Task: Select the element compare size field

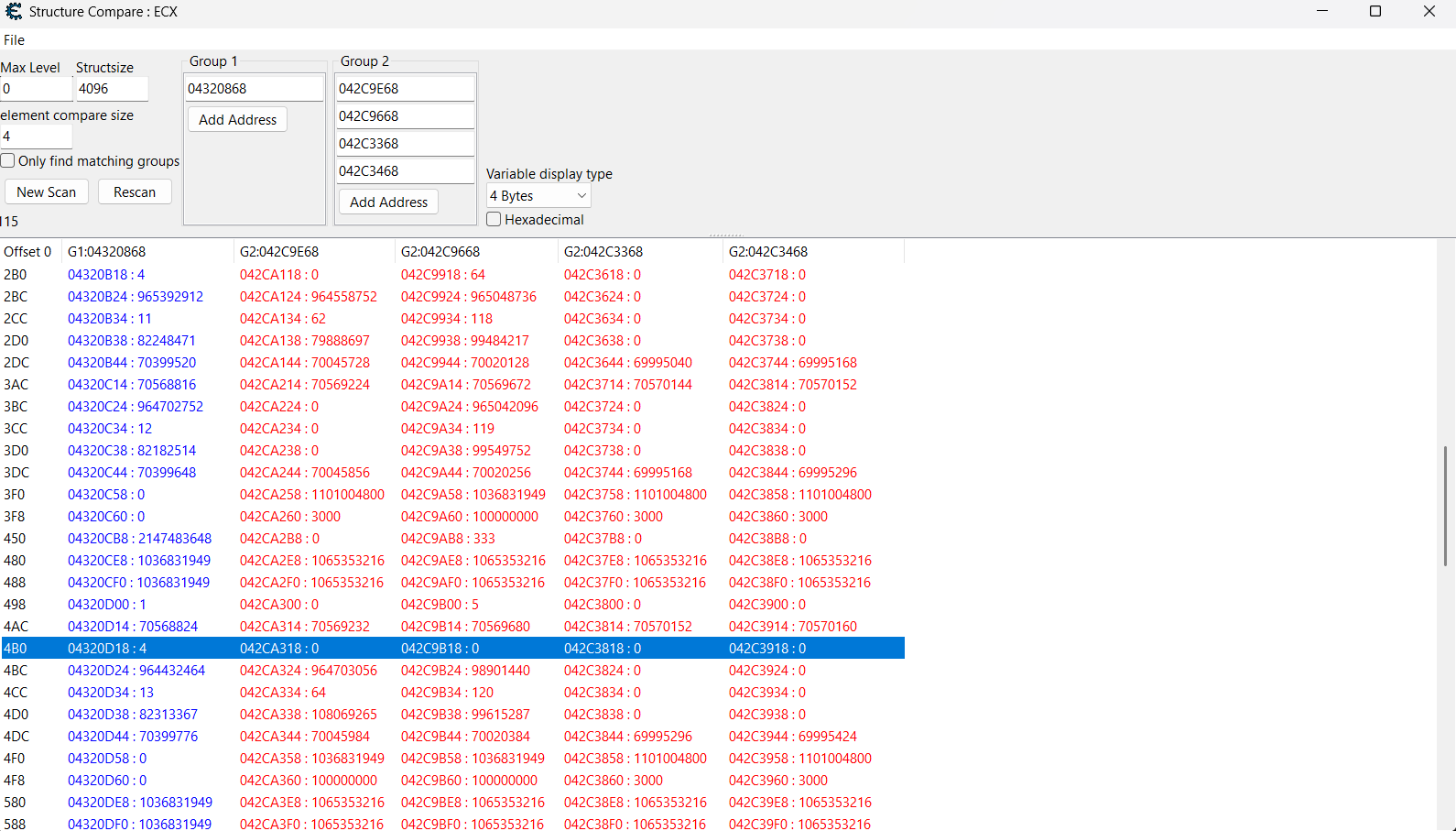Action: 36,137
